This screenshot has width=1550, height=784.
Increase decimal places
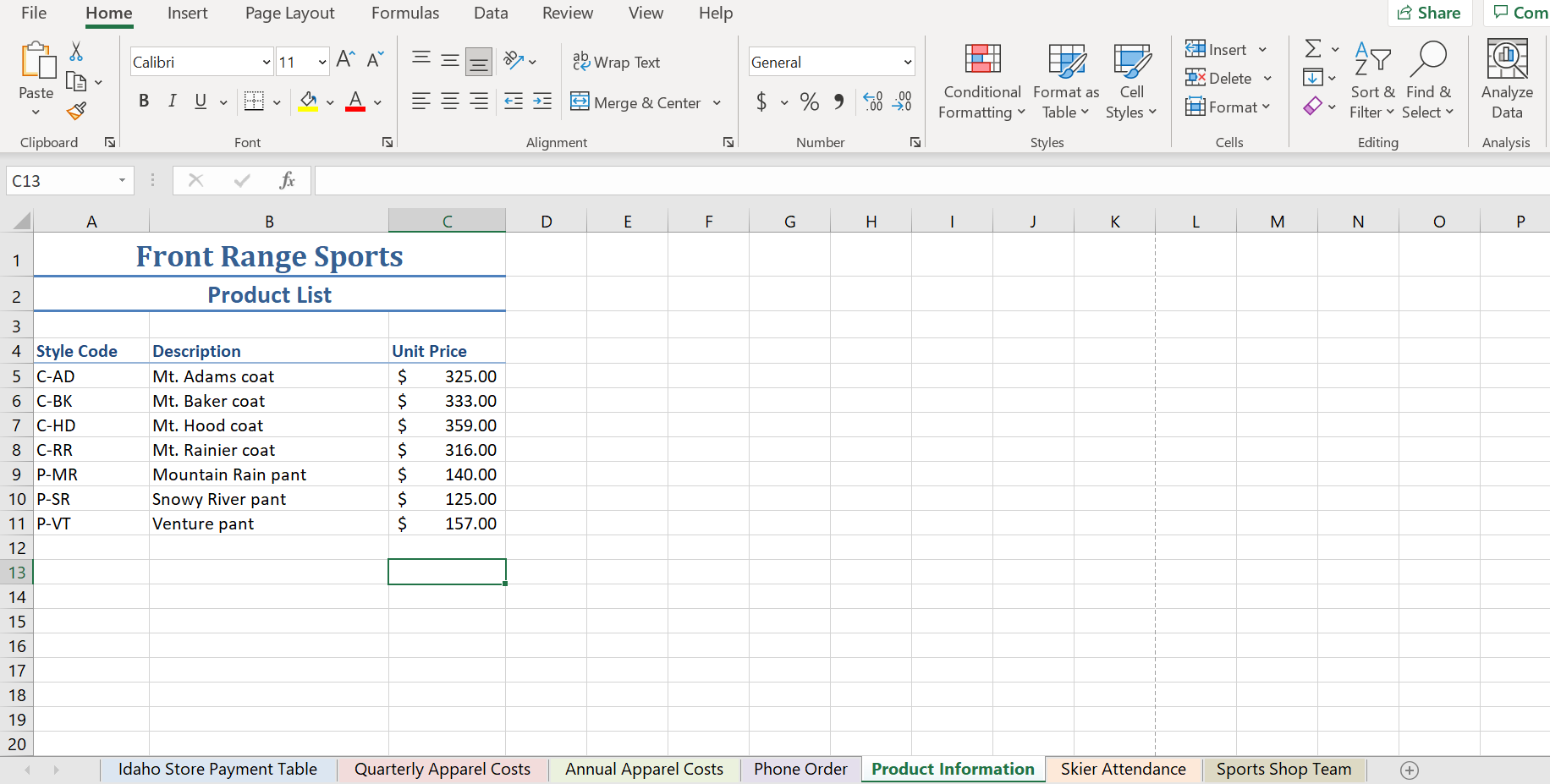tap(873, 101)
